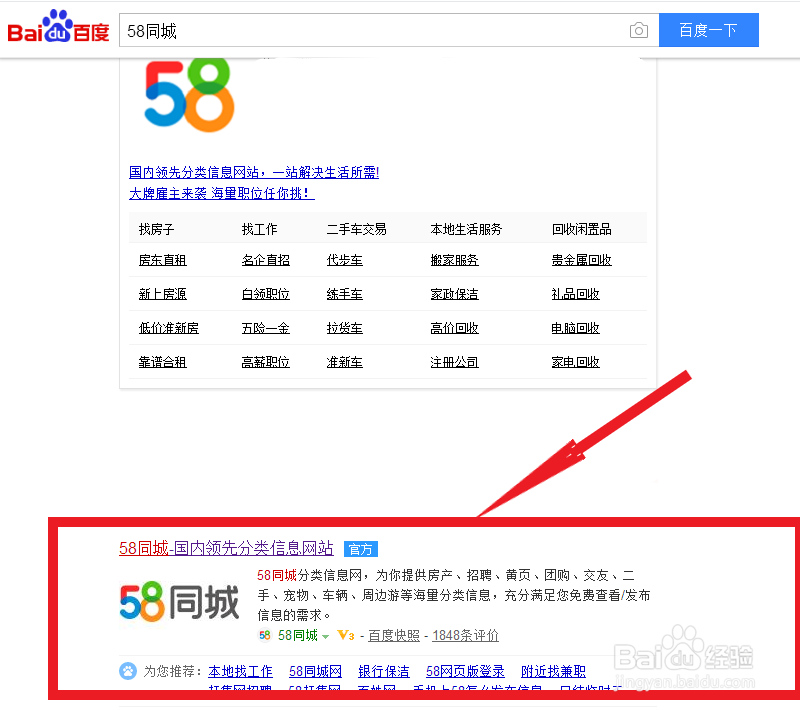Open the 家政保洁 link
Screen dimensions: 800x710
tap(455, 294)
